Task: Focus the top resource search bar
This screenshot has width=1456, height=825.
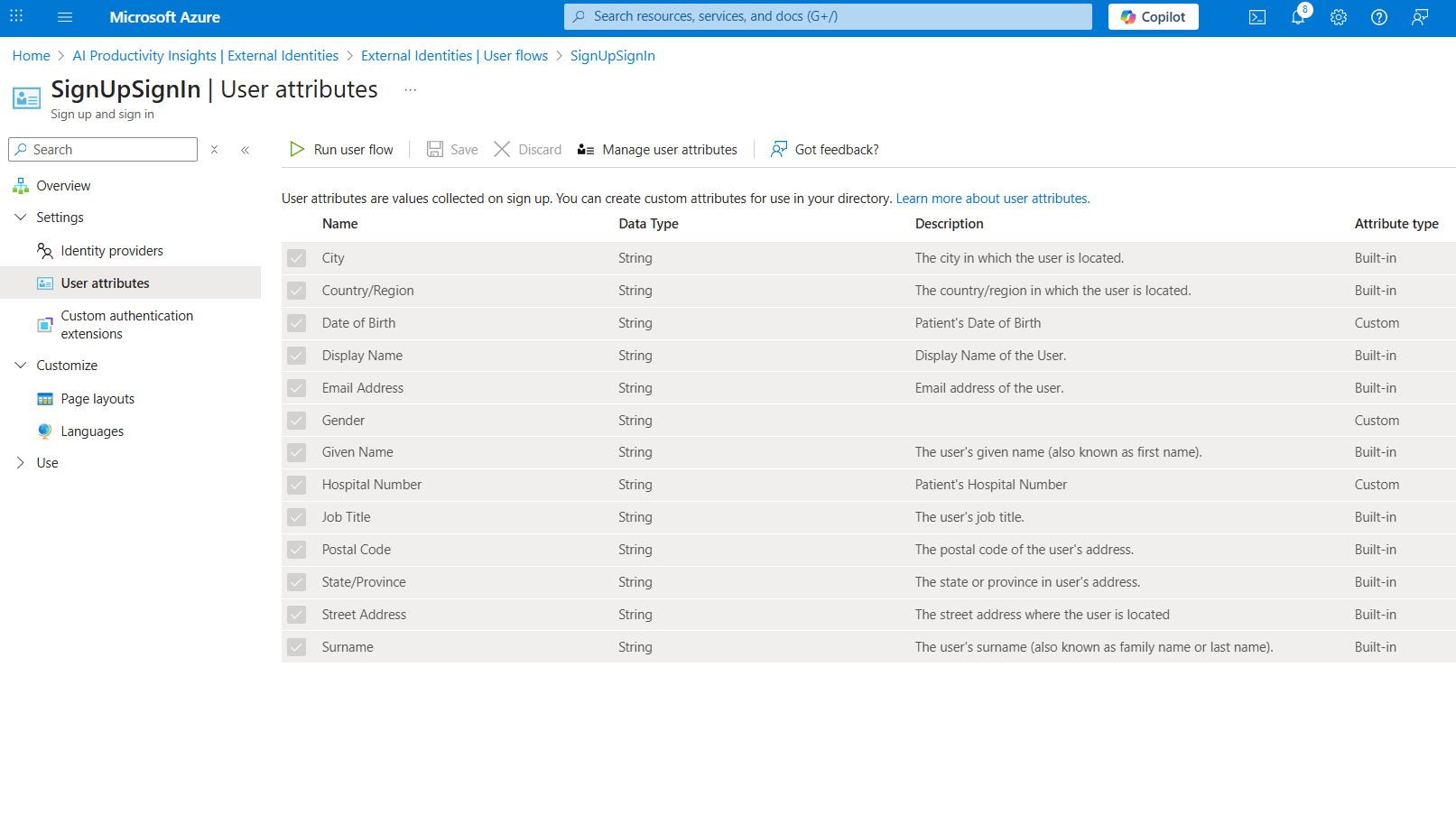Action: click(828, 17)
